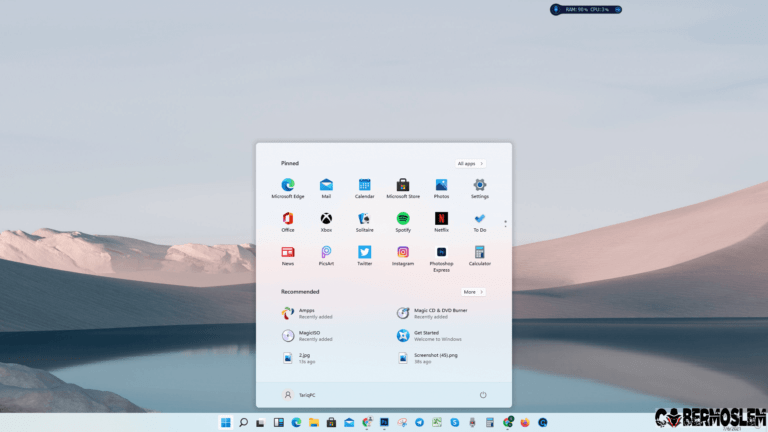Open the TariqPC user account menu
Screen dimensions: 768x432
click(x=299, y=395)
